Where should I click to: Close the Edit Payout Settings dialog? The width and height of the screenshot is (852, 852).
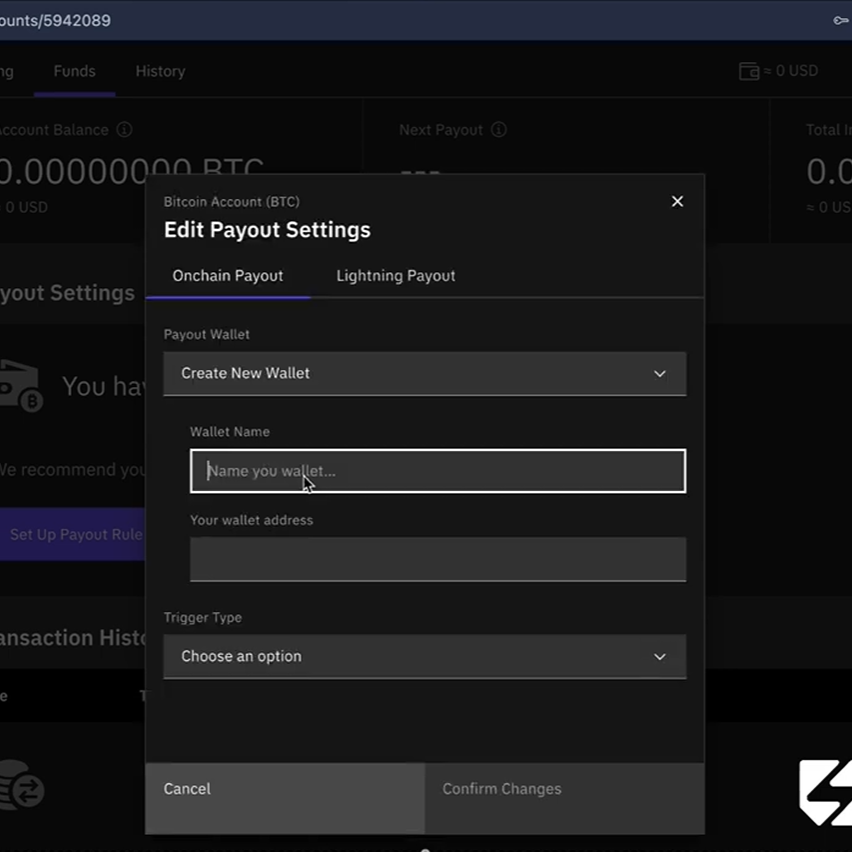(x=677, y=201)
